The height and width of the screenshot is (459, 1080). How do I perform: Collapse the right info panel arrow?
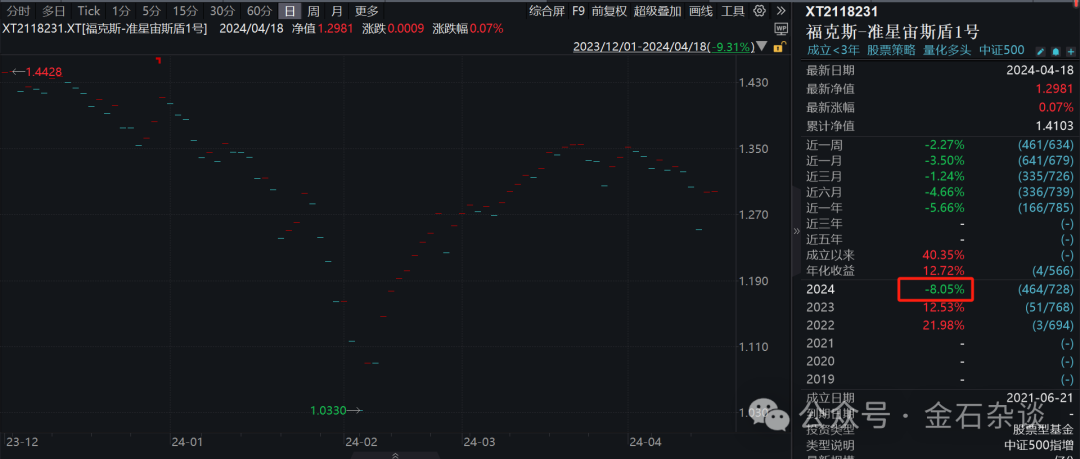[796, 230]
